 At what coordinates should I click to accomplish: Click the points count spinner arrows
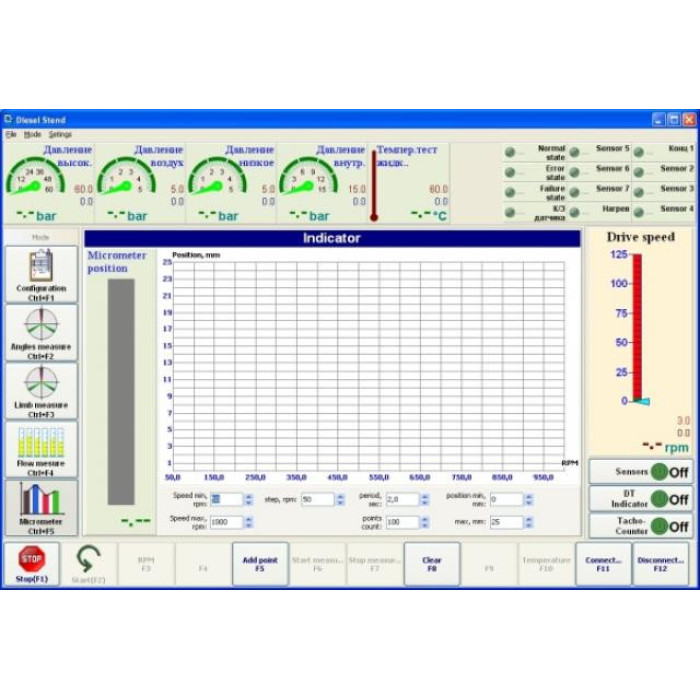coord(425,522)
